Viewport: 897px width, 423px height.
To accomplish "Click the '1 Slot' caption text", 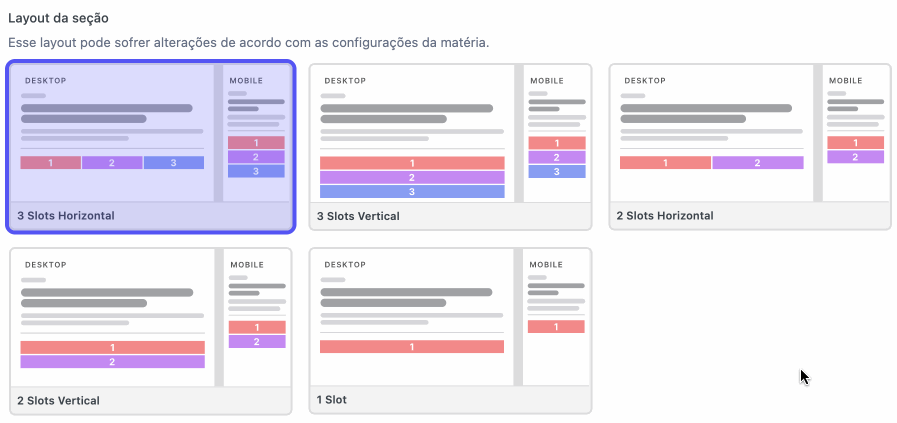I will [332, 400].
